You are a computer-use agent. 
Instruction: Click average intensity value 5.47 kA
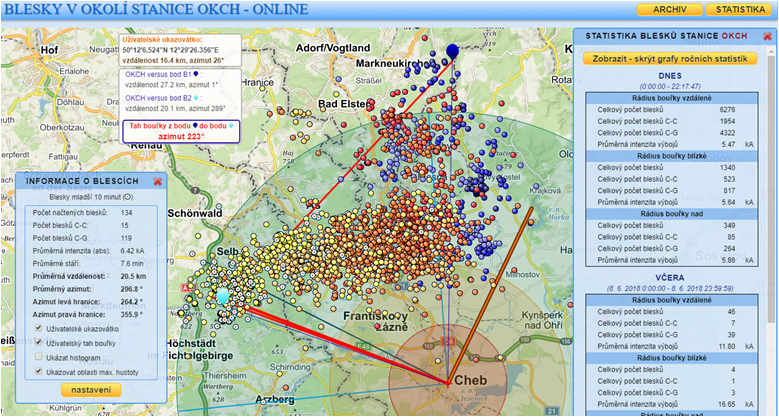coord(727,144)
